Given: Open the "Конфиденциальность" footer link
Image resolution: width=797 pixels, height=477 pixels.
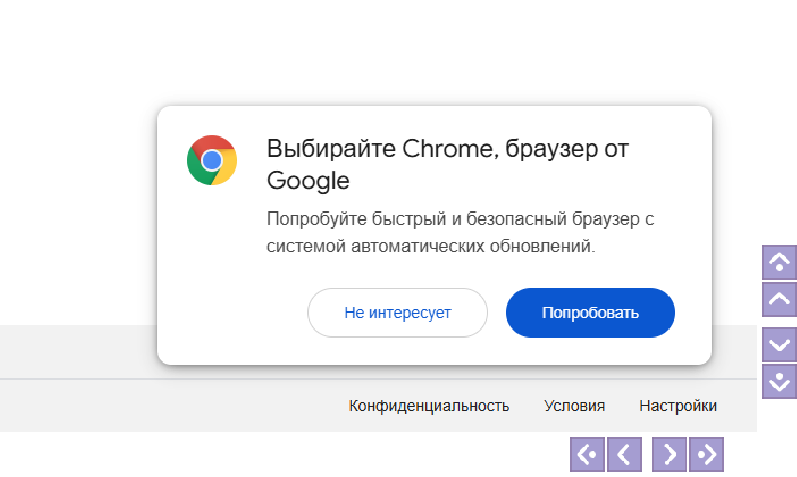Looking at the screenshot, I should [x=428, y=406].
